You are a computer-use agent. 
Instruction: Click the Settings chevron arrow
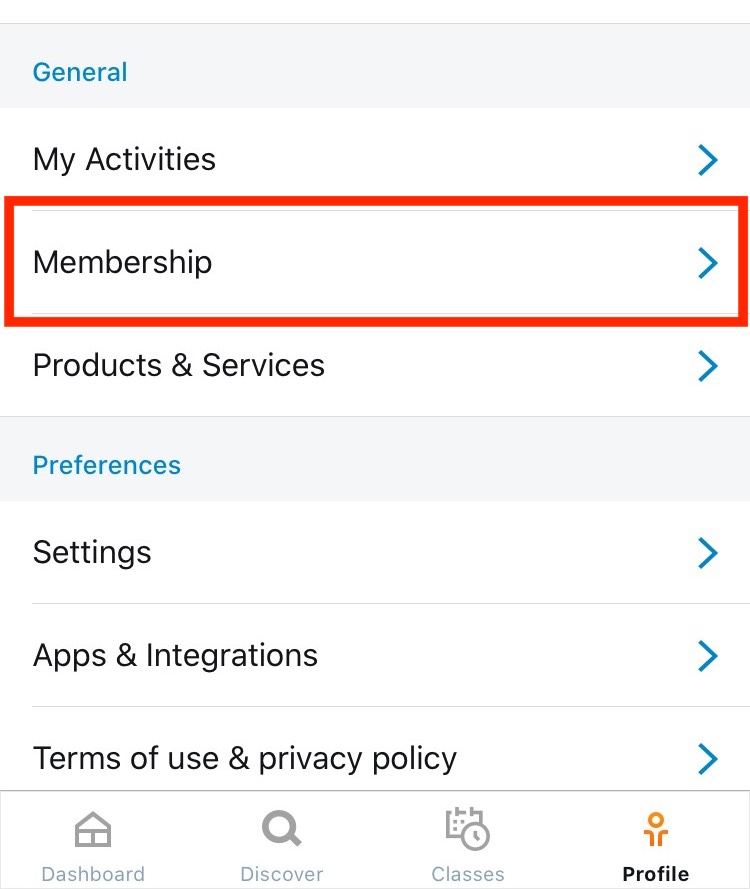[x=708, y=552]
